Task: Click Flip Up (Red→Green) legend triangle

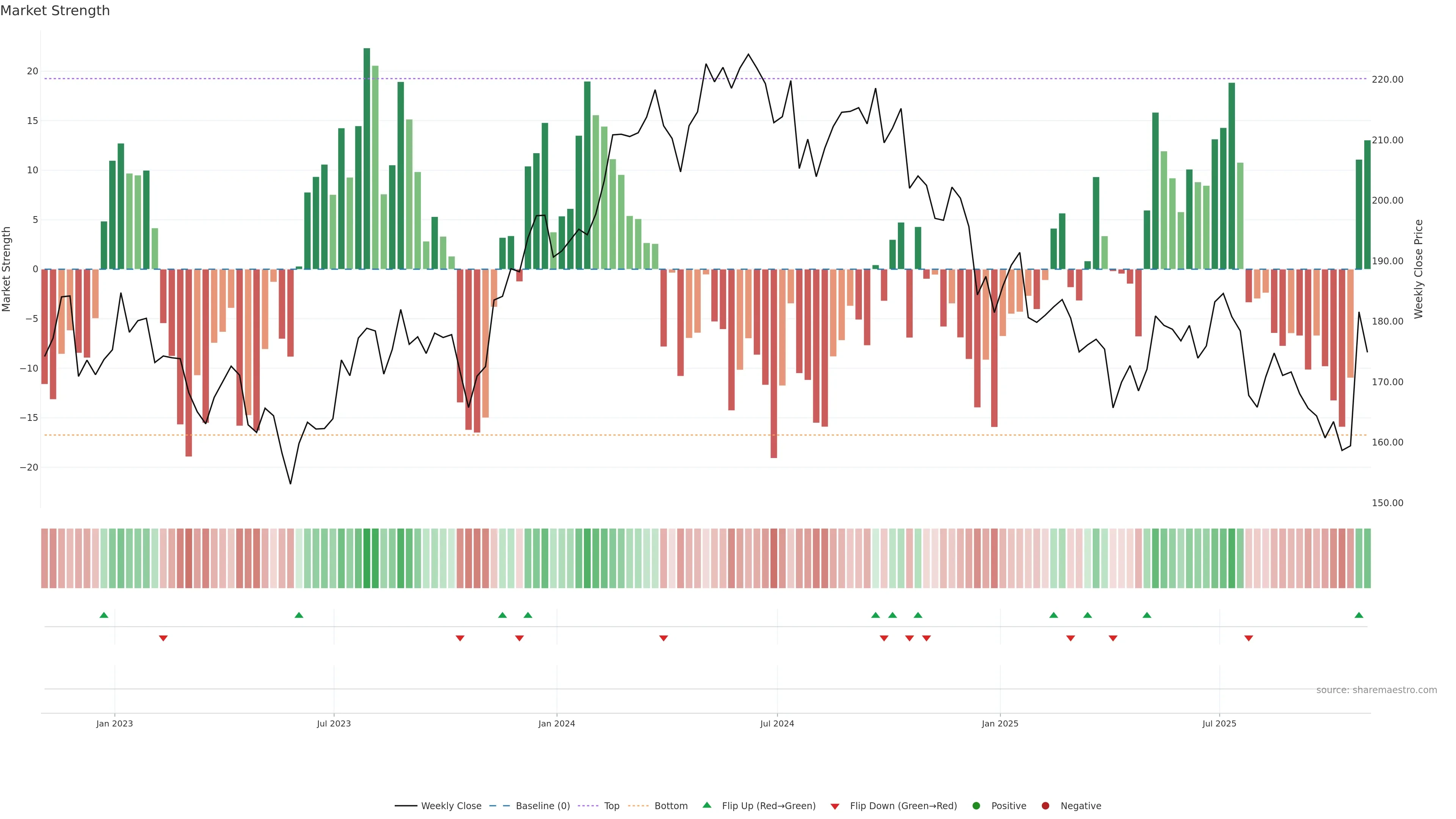Action: click(706, 805)
